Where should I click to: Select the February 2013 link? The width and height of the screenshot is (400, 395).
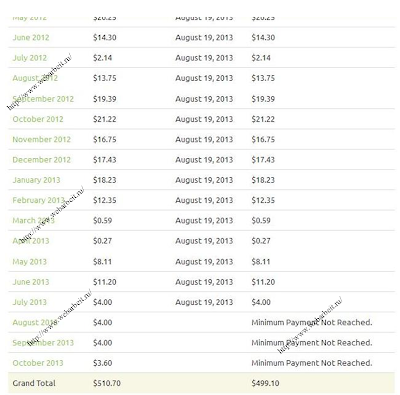tap(38, 201)
